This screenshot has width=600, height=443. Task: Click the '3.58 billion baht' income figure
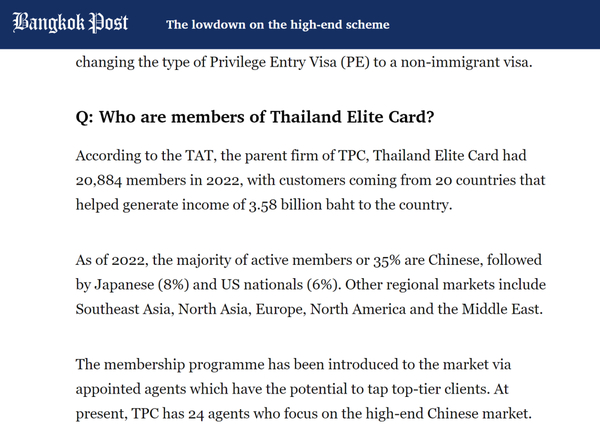tap(302, 205)
